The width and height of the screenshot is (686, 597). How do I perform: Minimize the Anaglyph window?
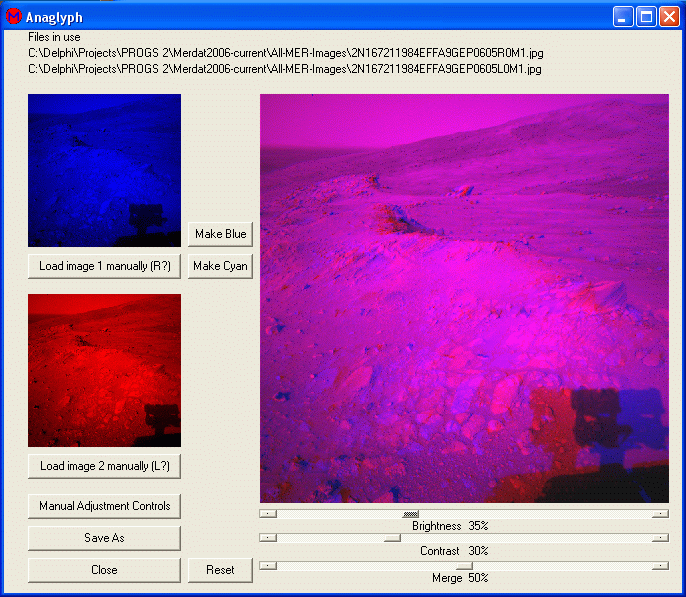(x=623, y=17)
